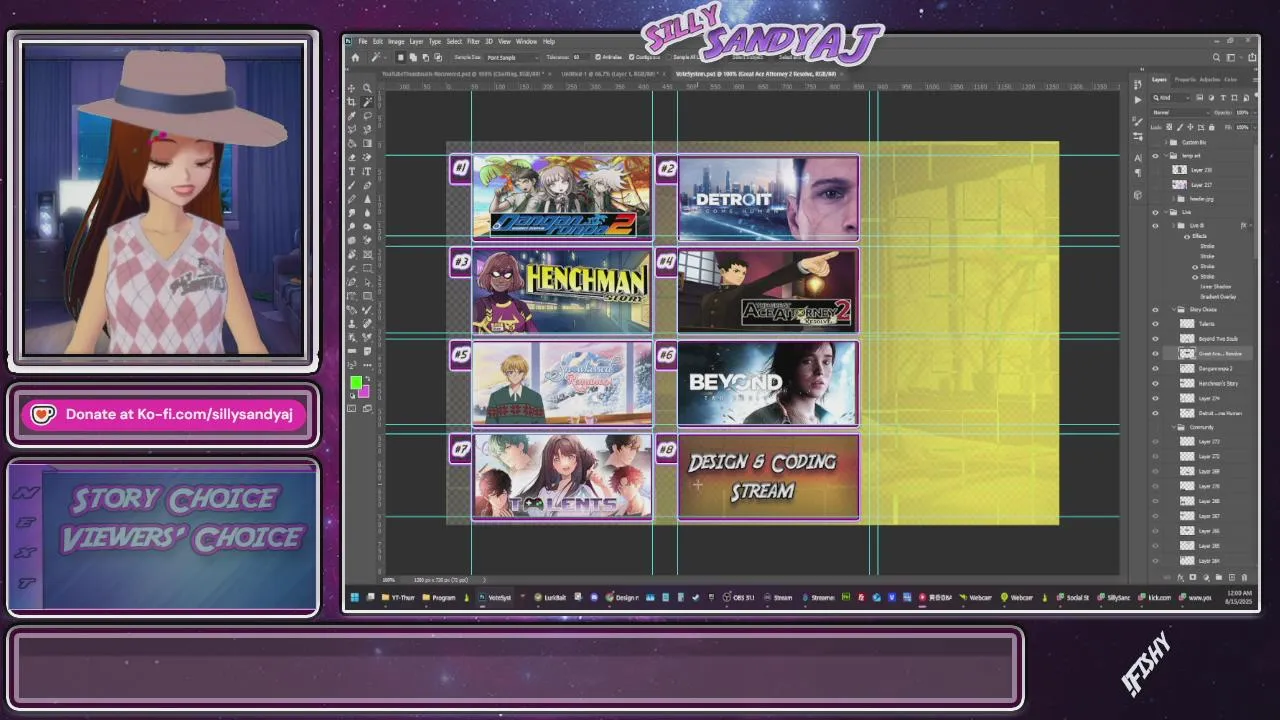Toggle visibility of temp art group
Screen dimensions: 1280x720
coord(1155,156)
